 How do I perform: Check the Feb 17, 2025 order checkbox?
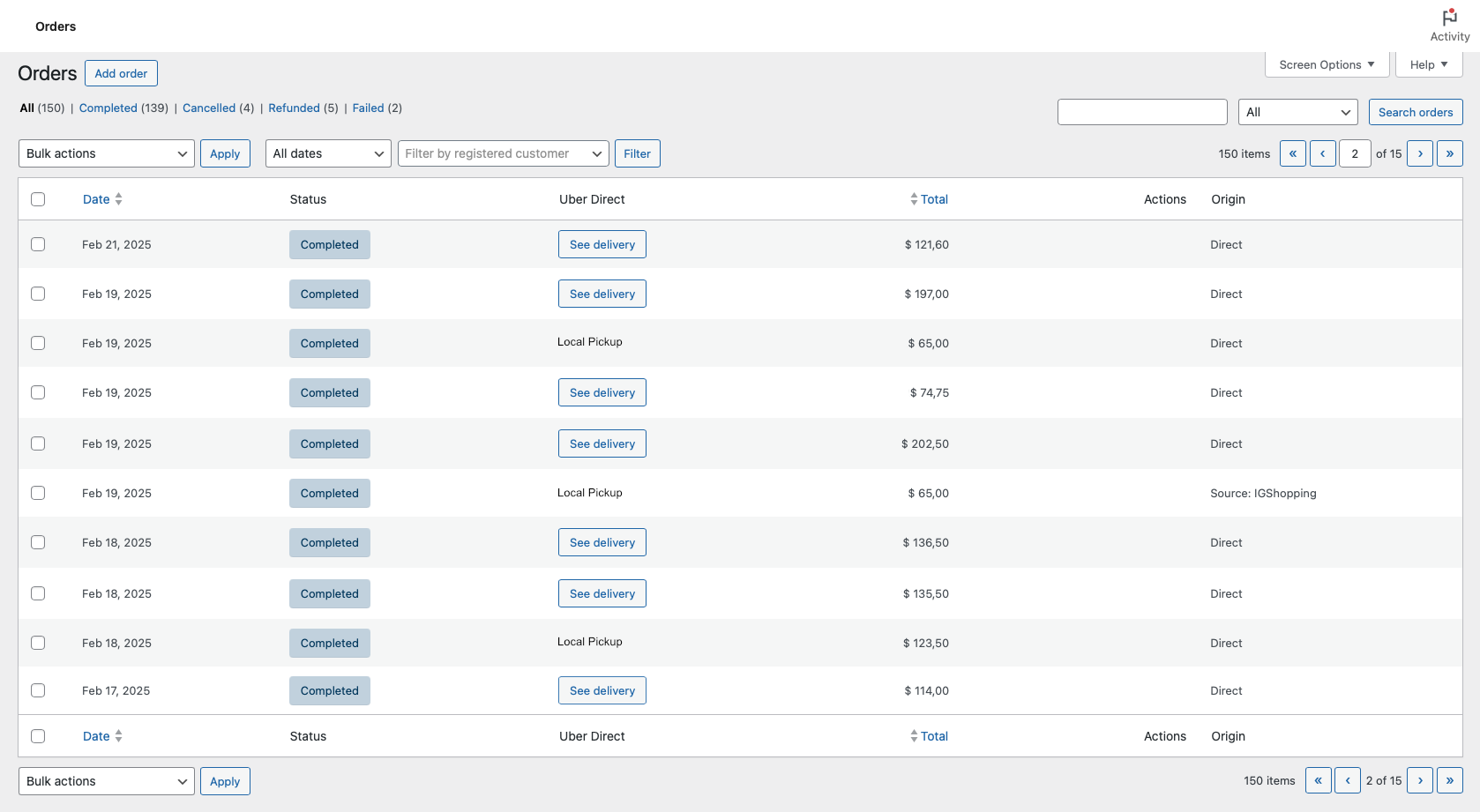pos(38,690)
